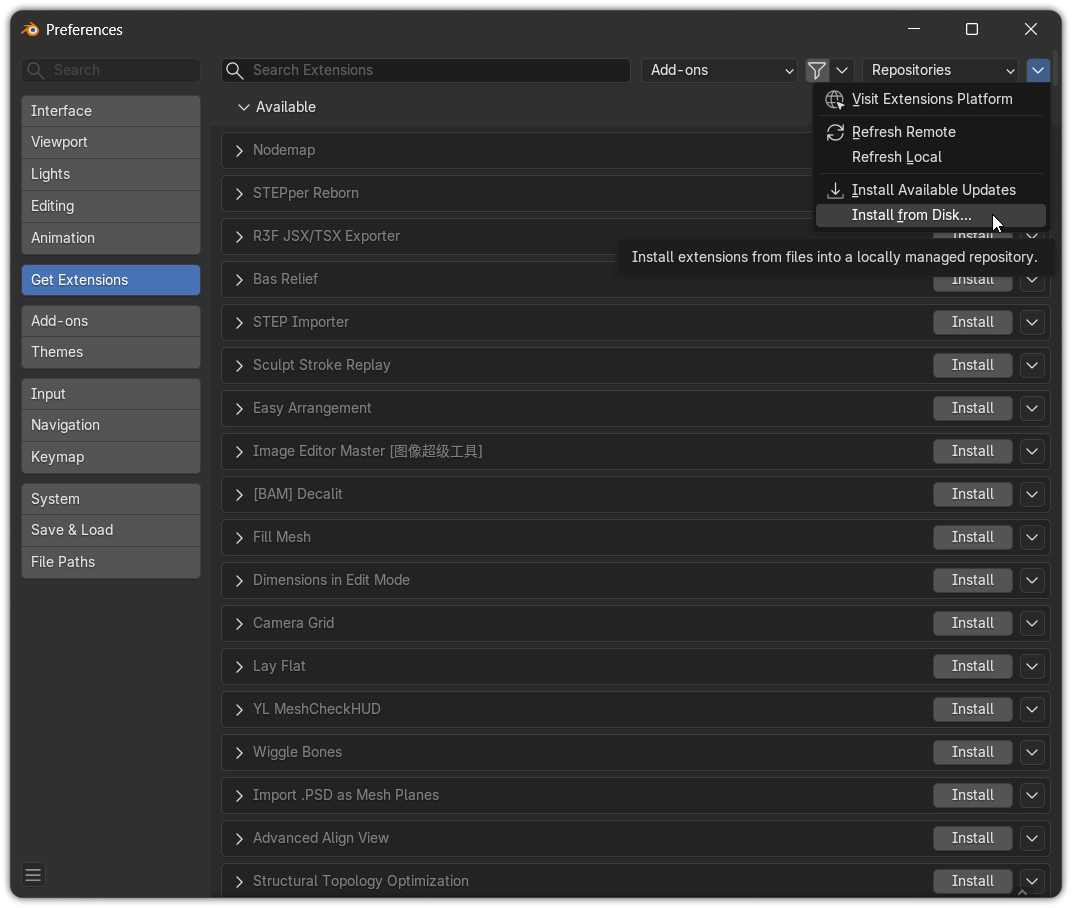Install Import .PSD as Mesh Planes
This screenshot has height=908, width=1072.
972,795
